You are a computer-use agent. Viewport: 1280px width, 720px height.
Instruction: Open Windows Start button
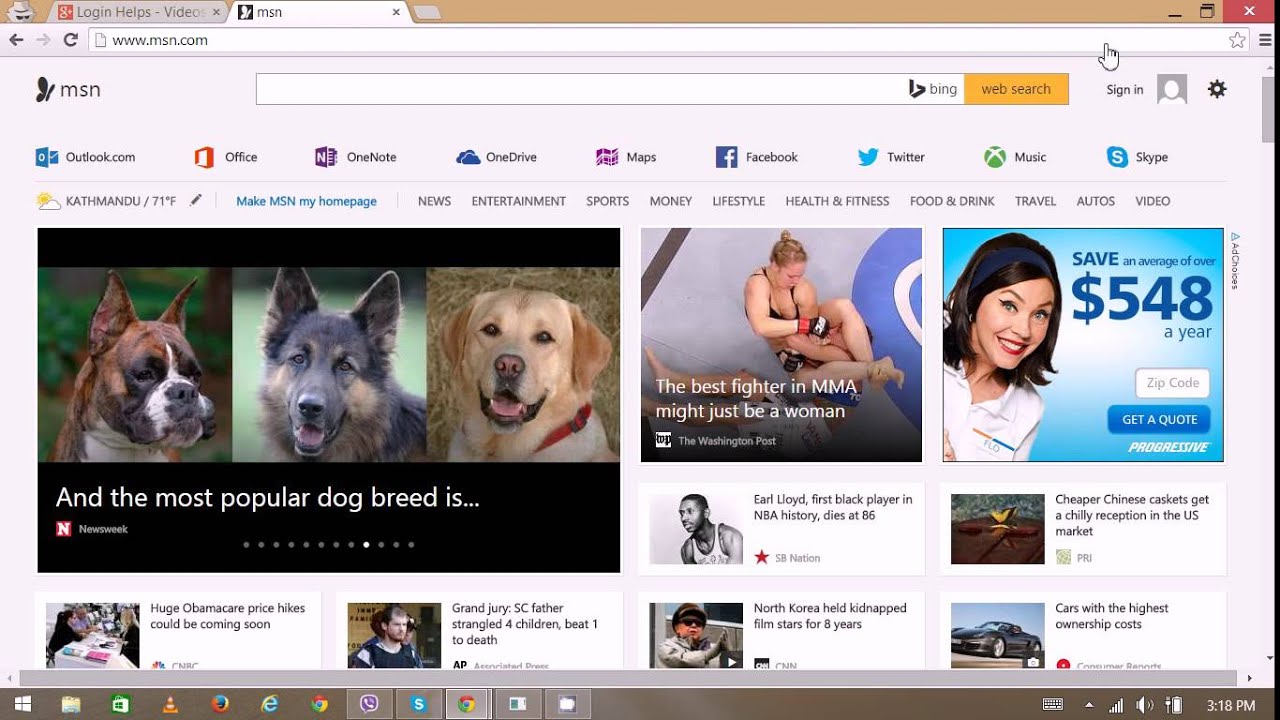22,704
